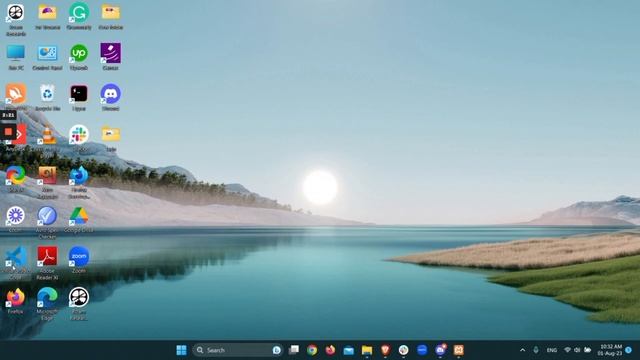Image resolution: width=640 pixels, height=360 pixels.
Task: Open the Google Drive desktop shortcut
Action: click(79, 220)
